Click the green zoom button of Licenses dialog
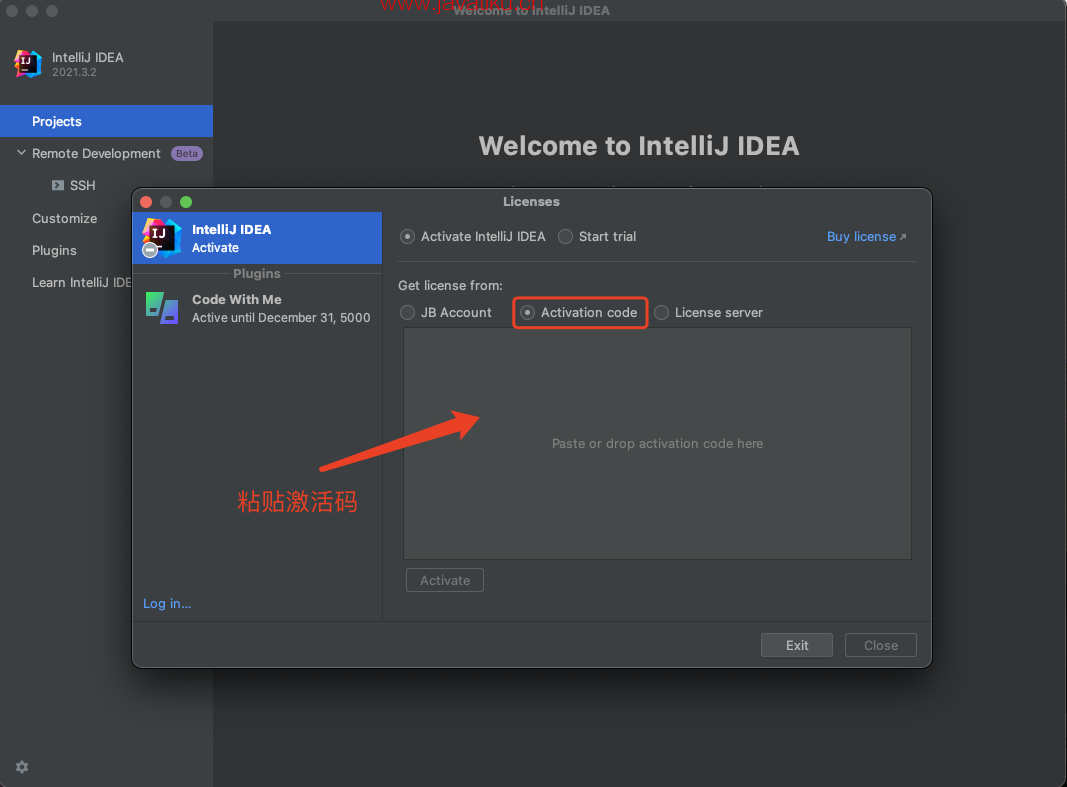The height and width of the screenshot is (787, 1067). click(x=186, y=202)
